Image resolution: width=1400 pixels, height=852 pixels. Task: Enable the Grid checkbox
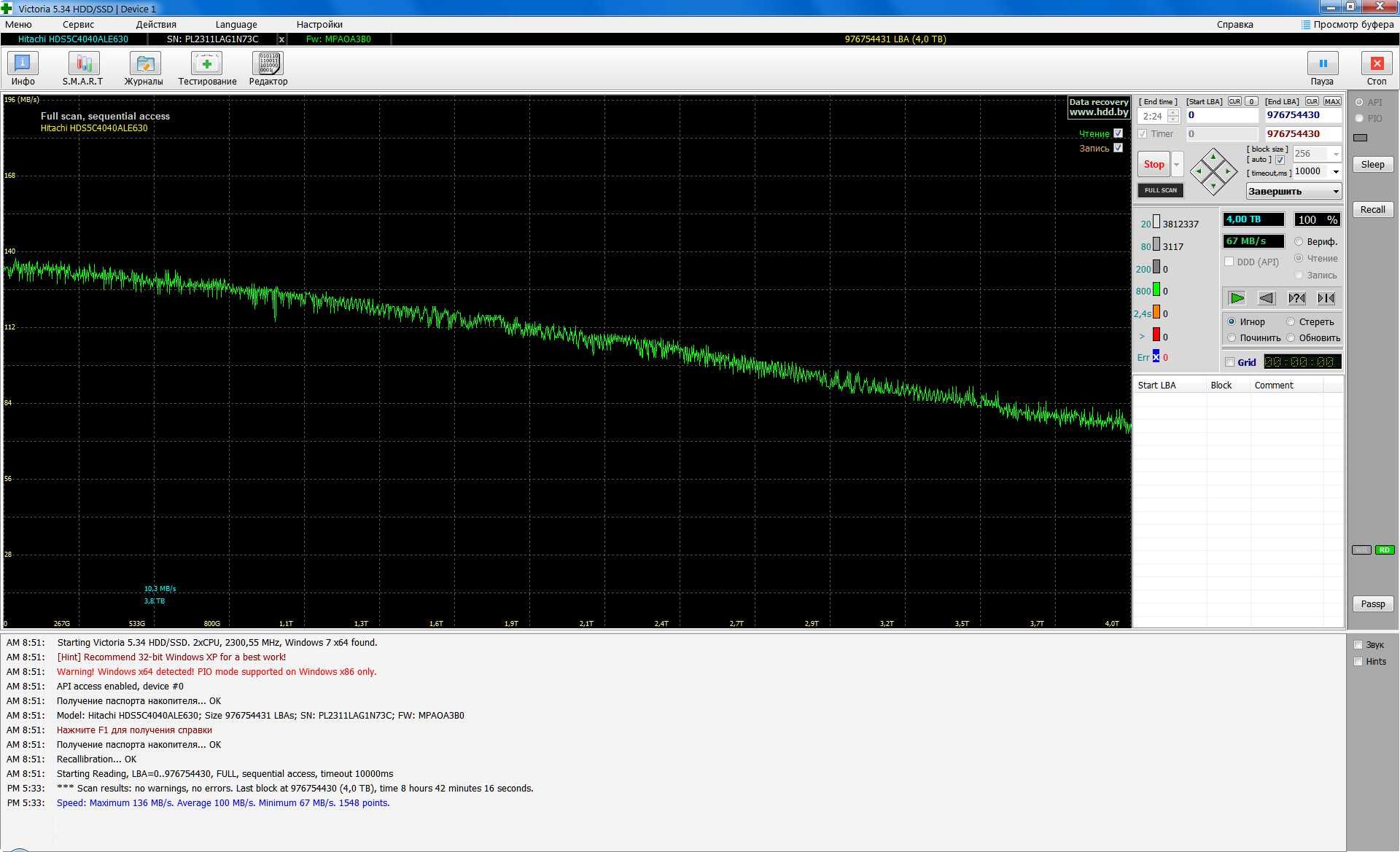(1230, 362)
